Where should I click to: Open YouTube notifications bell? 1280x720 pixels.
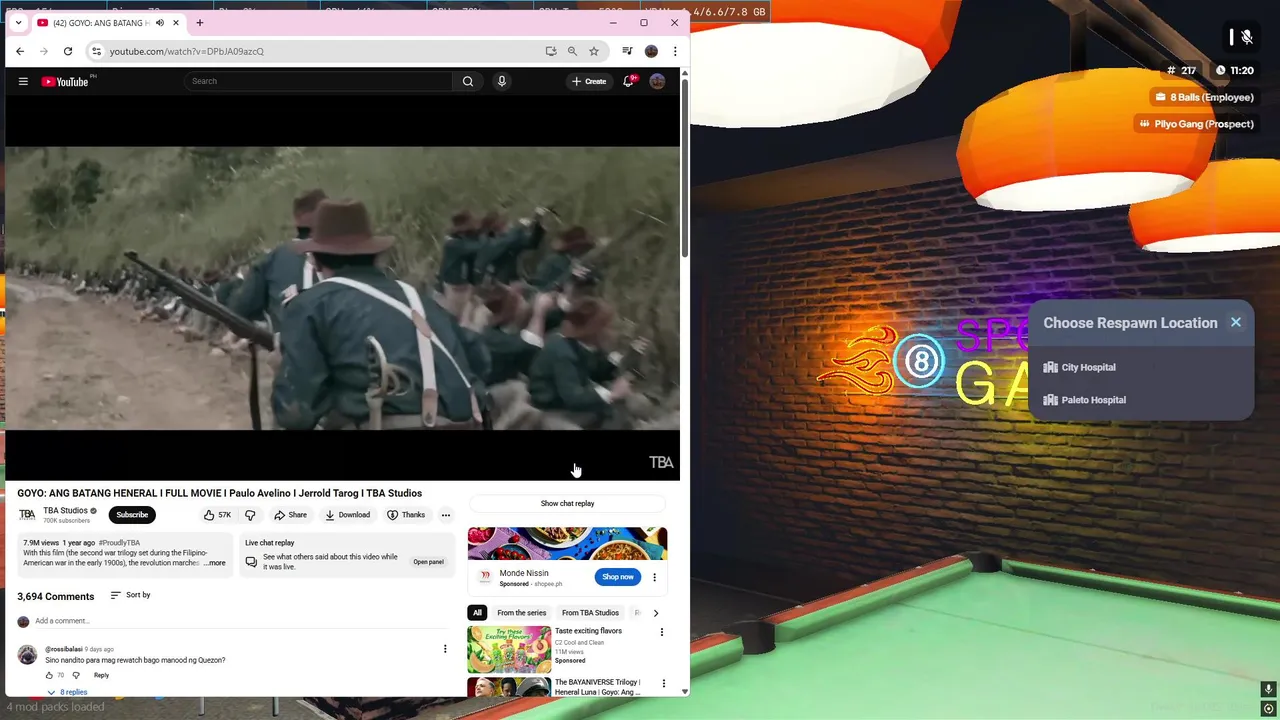(x=628, y=81)
